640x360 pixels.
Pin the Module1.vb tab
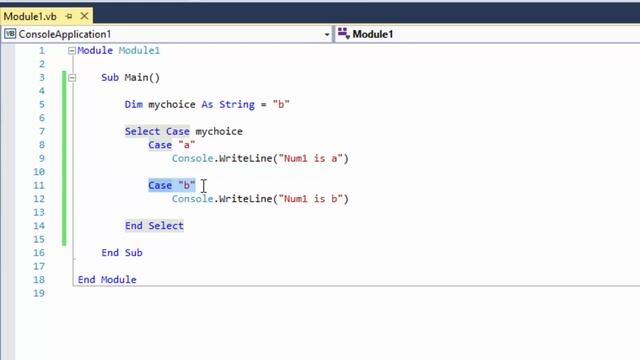[x=69, y=16]
